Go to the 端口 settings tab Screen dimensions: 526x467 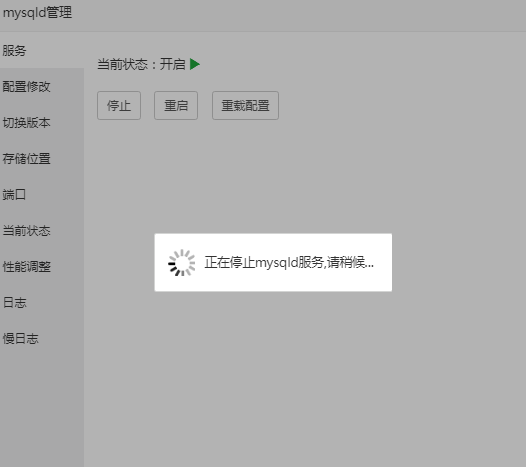pos(42,195)
